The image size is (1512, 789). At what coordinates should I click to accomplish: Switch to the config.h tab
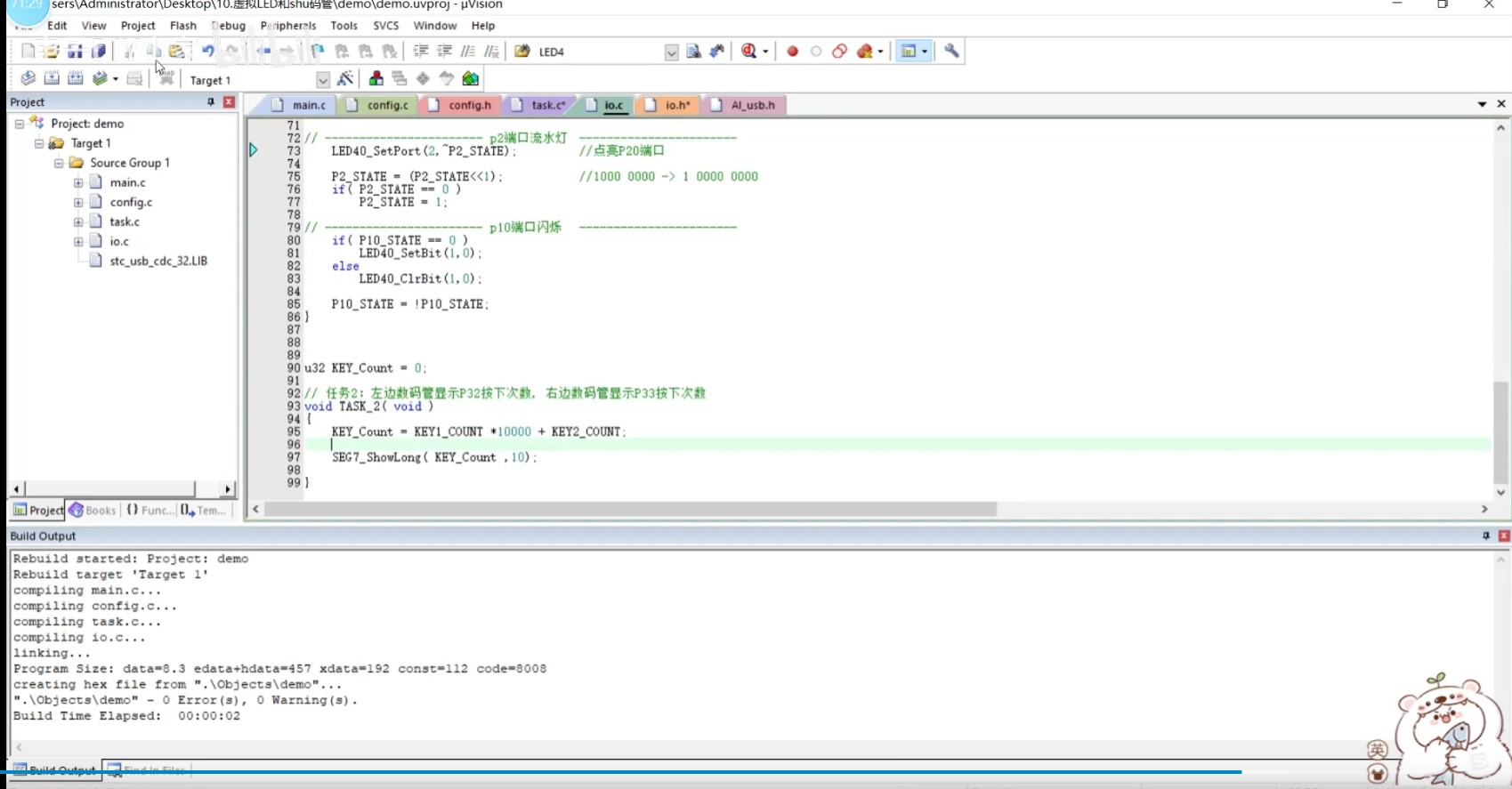click(469, 105)
